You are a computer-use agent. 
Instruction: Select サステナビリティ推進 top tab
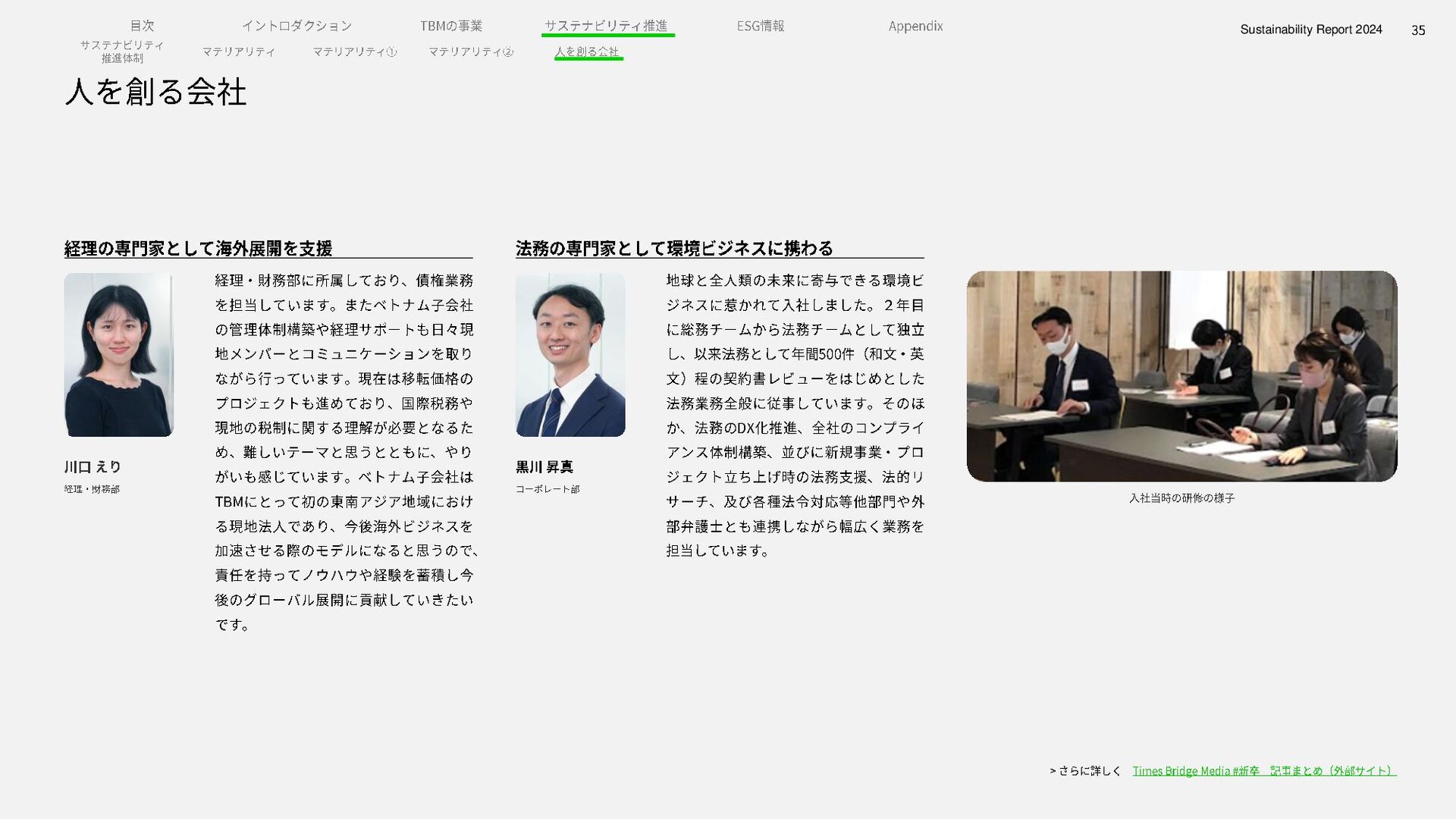click(x=606, y=26)
